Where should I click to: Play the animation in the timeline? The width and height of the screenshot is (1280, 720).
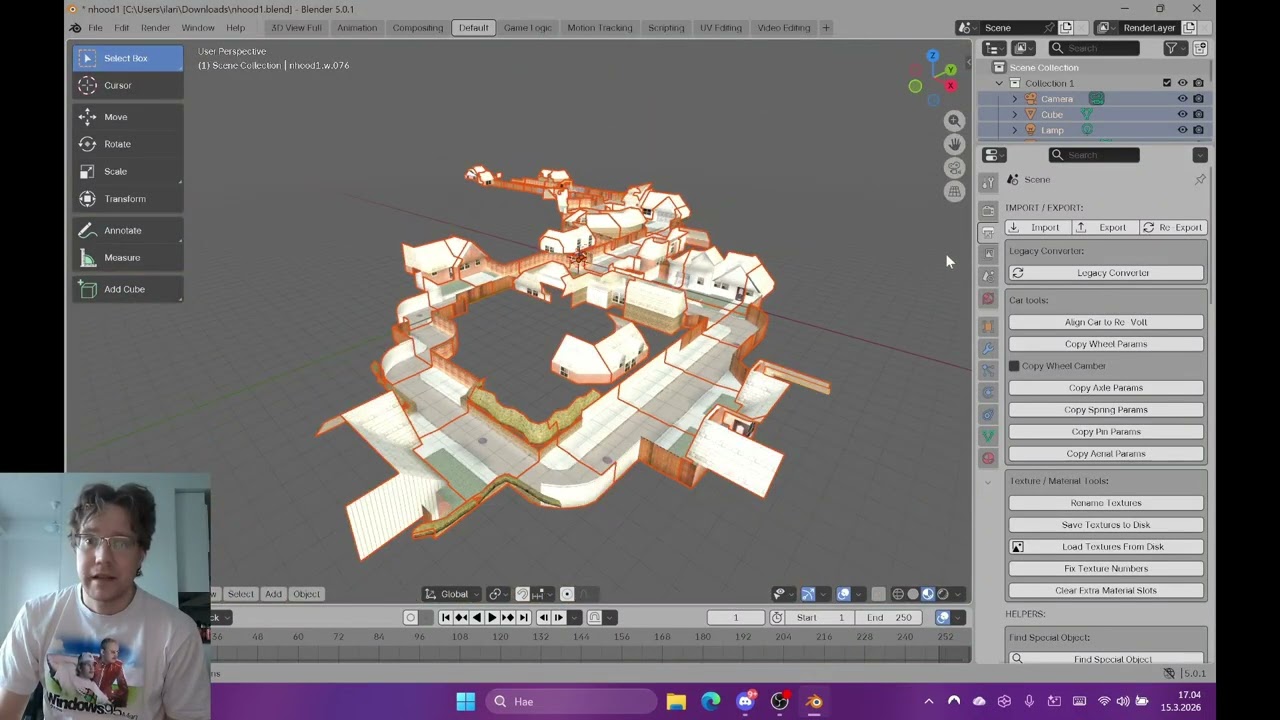pos(492,618)
